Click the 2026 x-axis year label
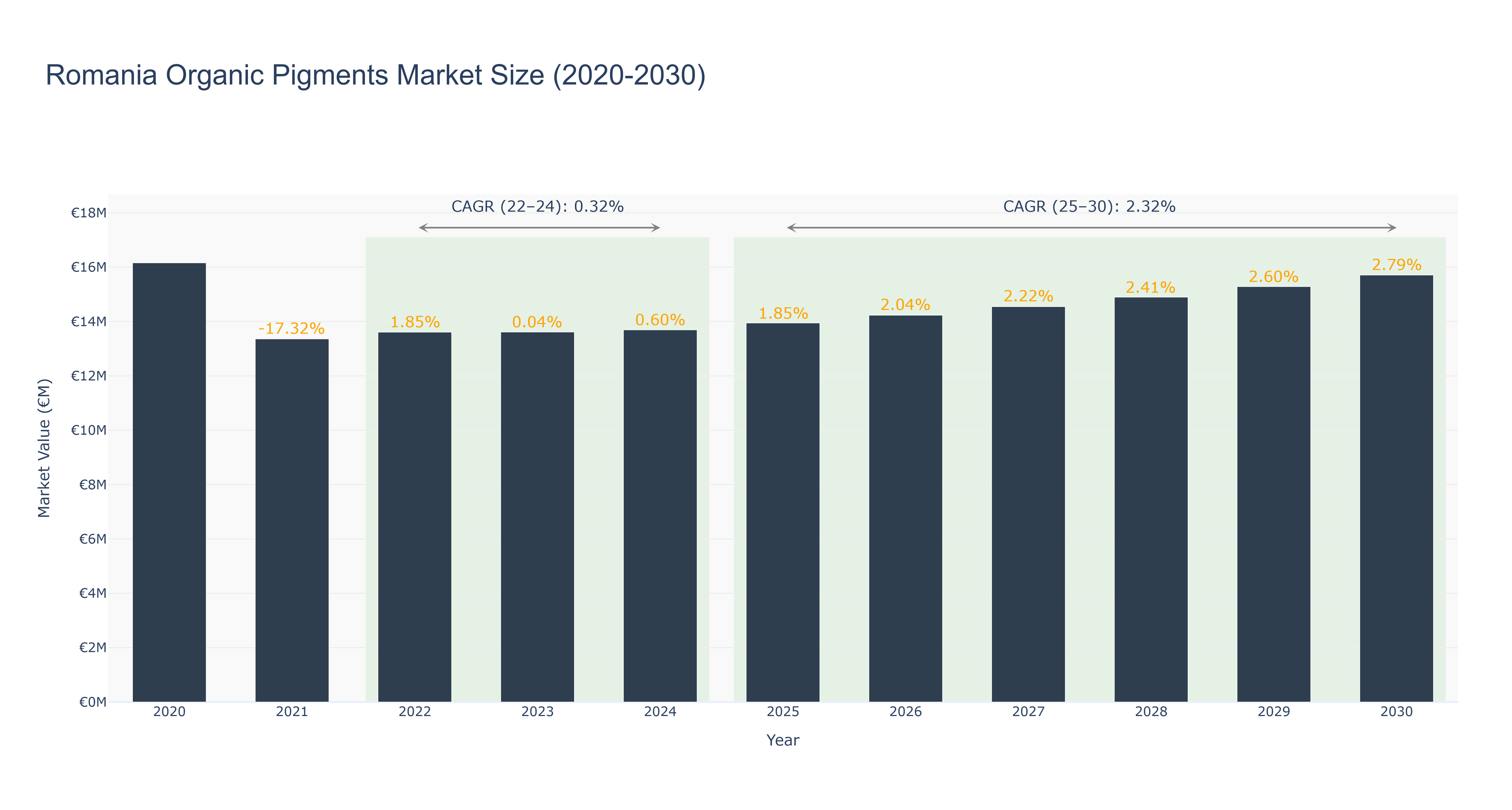 click(906, 712)
